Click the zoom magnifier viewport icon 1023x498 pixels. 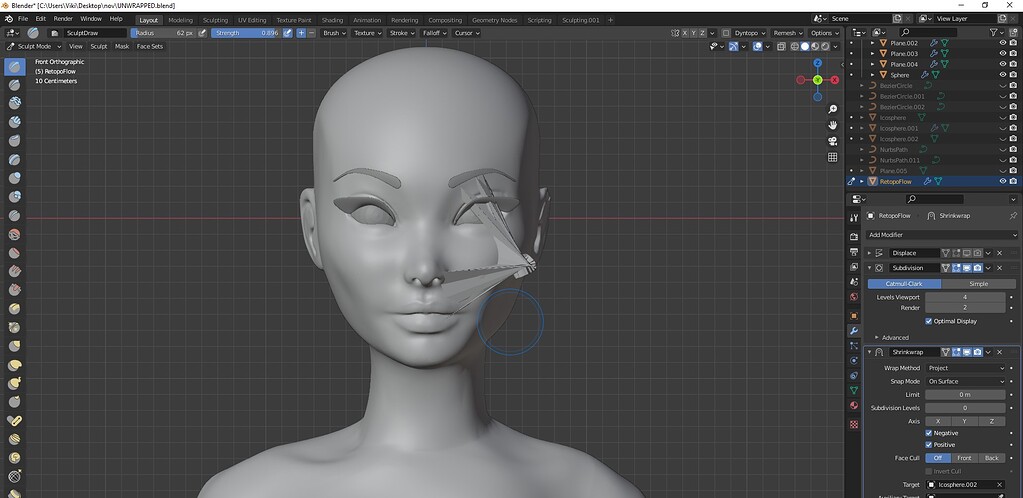[x=832, y=109]
